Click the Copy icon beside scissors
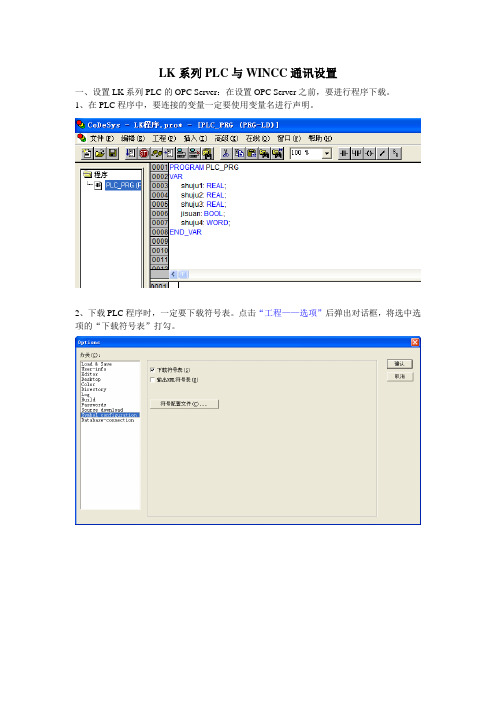 [x=239, y=154]
